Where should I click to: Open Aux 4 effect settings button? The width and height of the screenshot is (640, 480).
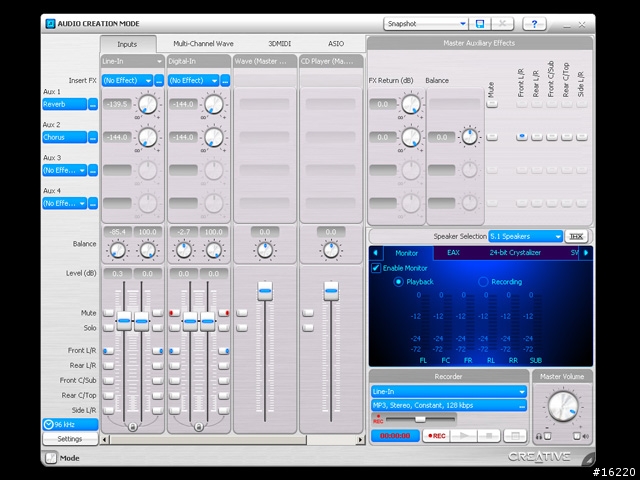click(x=93, y=203)
